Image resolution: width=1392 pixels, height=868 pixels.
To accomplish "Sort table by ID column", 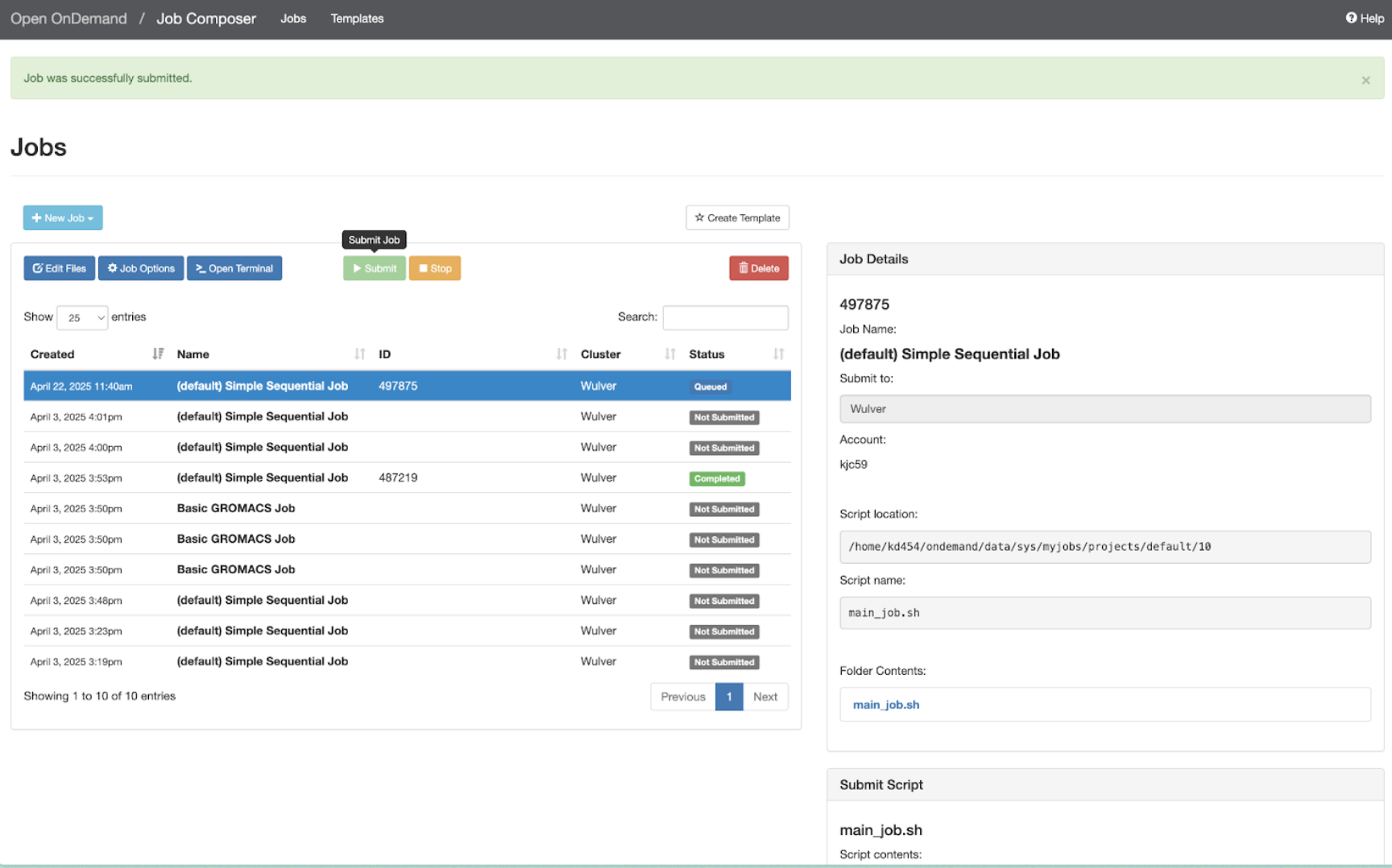I will [473, 354].
